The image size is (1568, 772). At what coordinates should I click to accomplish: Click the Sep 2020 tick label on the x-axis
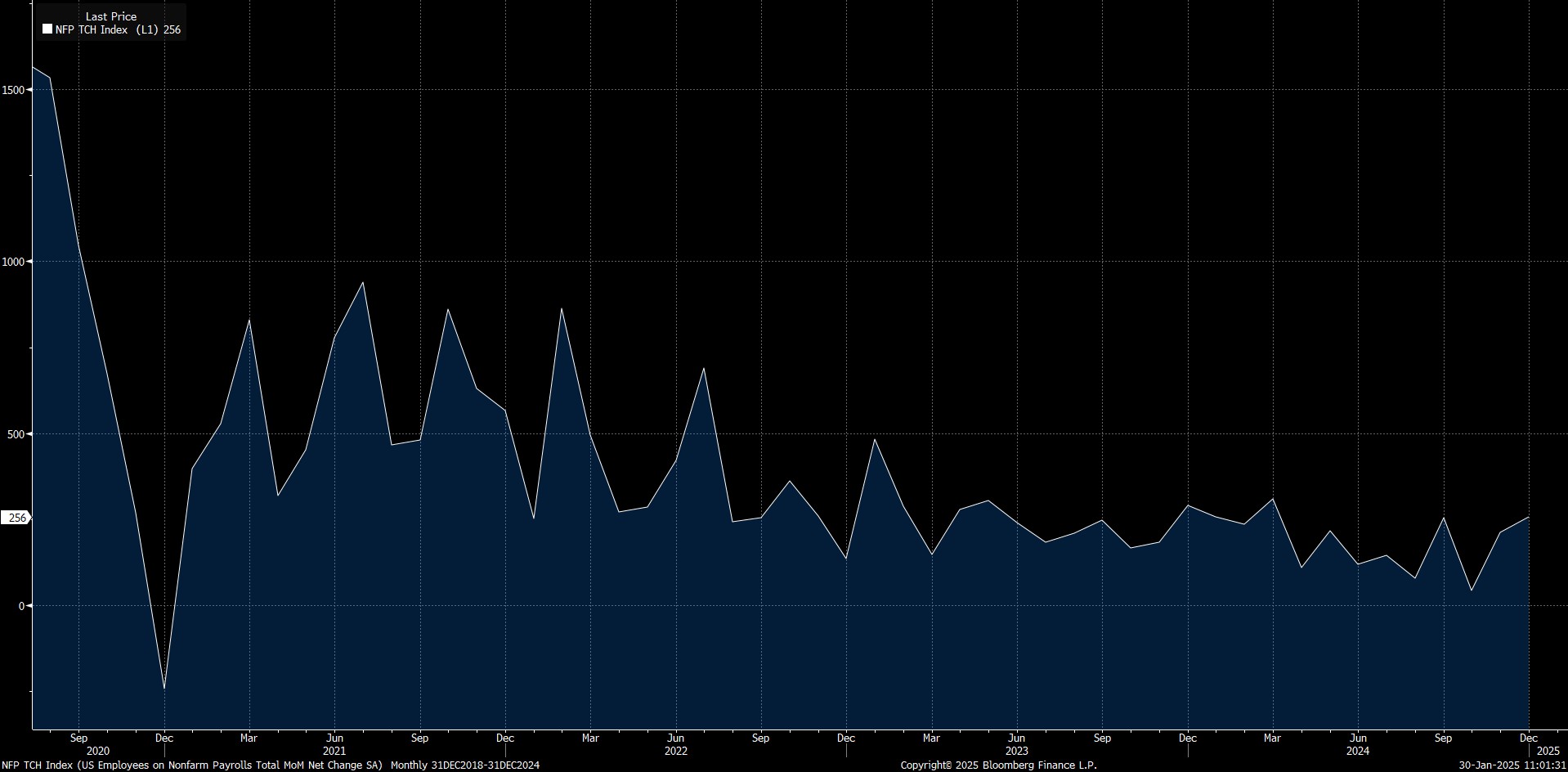click(x=78, y=738)
